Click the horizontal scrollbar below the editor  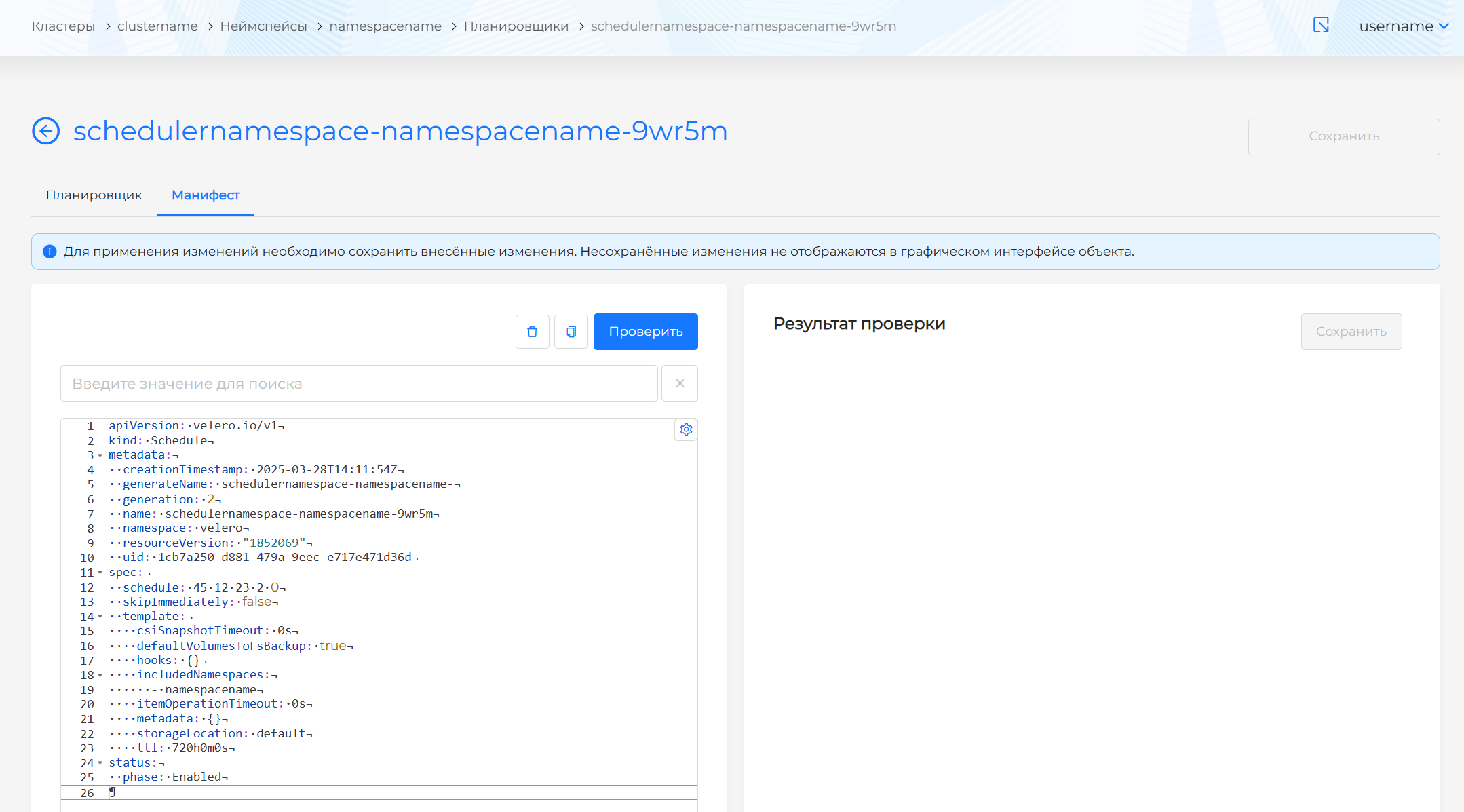pyautogui.click(x=379, y=807)
